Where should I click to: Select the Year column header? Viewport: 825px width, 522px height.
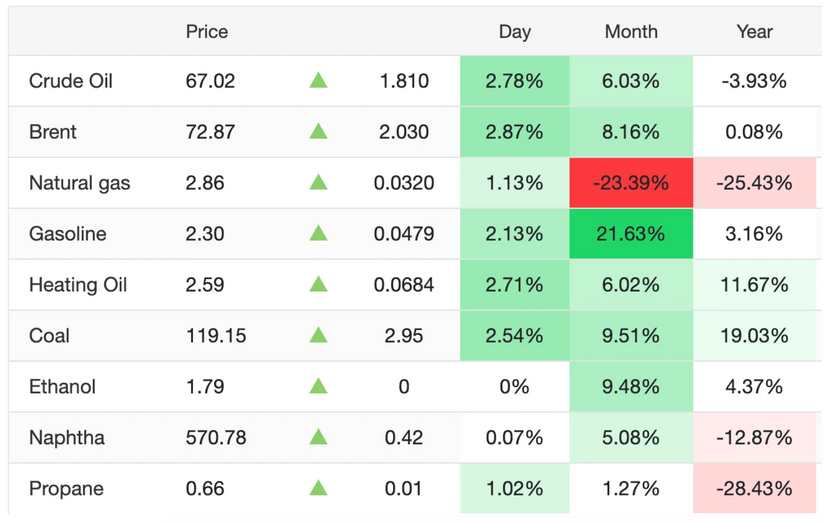point(754,32)
